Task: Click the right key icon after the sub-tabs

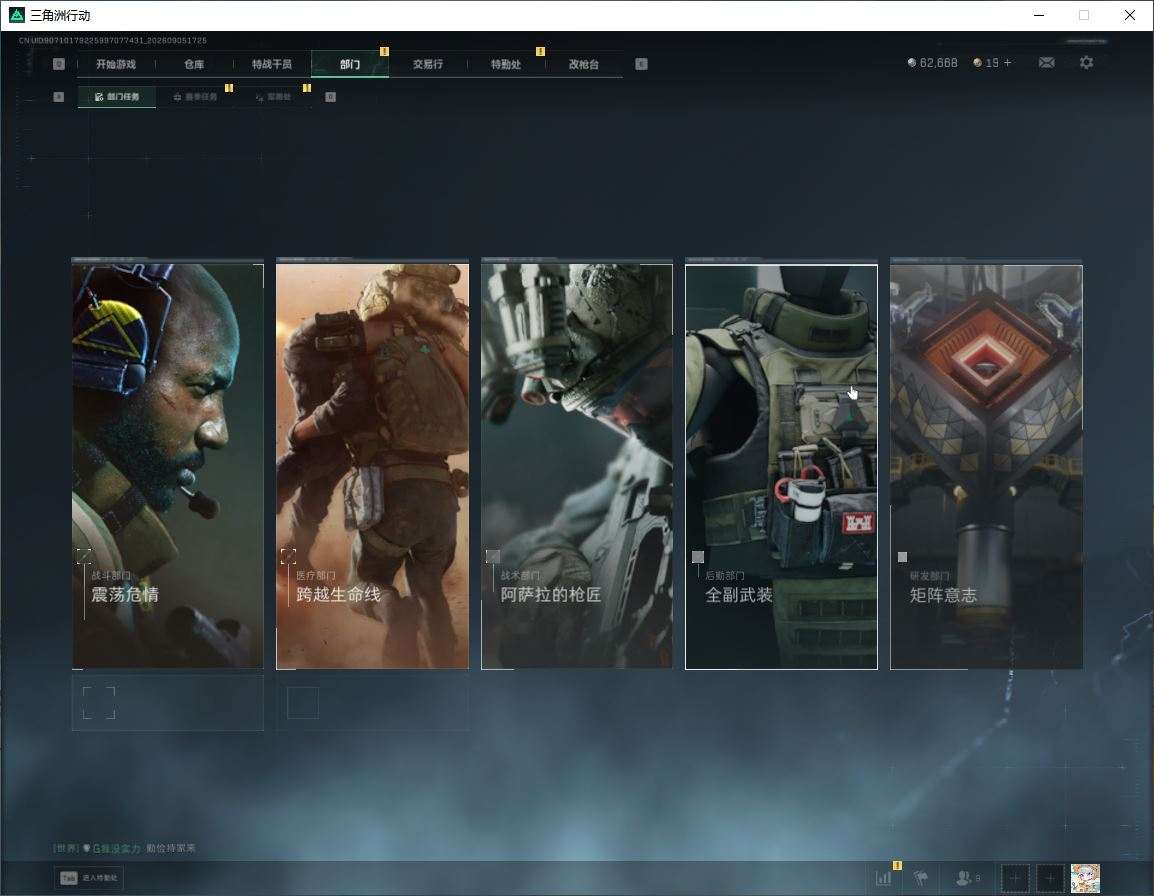Action: pos(330,96)
